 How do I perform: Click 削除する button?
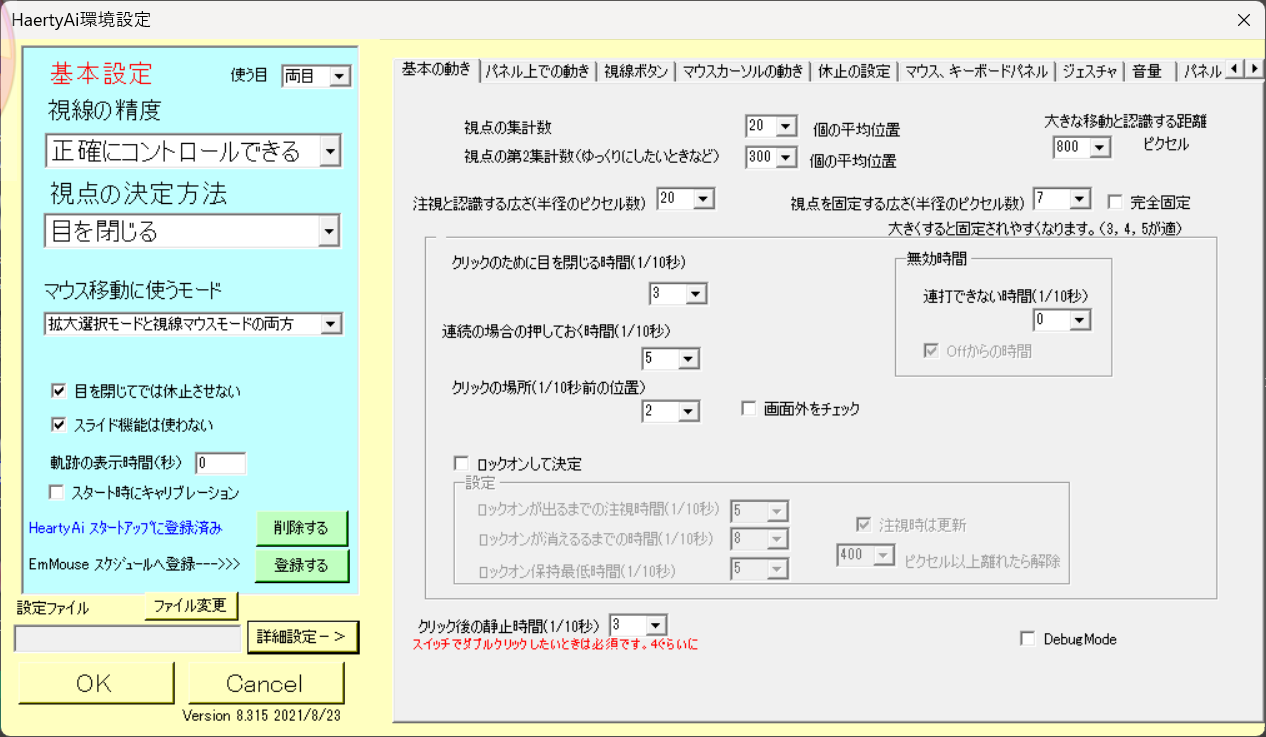click(x=301, y=526)
